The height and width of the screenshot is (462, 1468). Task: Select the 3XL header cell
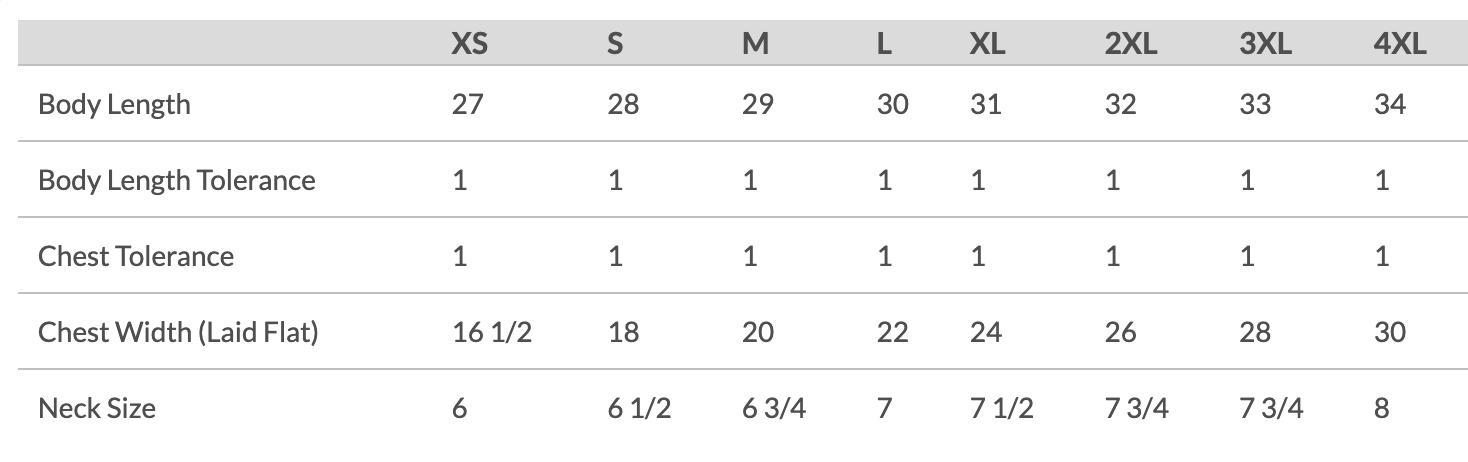coord(1265,44)
